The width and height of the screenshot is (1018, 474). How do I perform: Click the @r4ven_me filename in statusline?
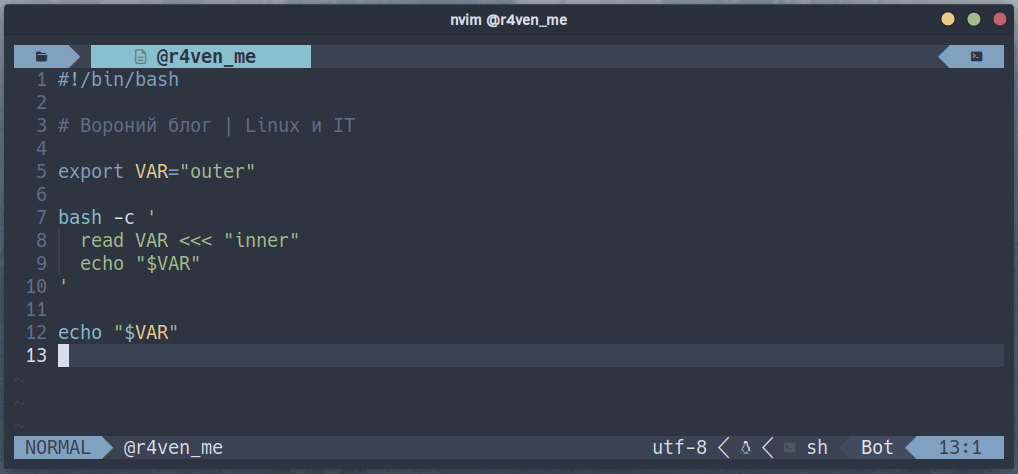(x=173, y=447)
